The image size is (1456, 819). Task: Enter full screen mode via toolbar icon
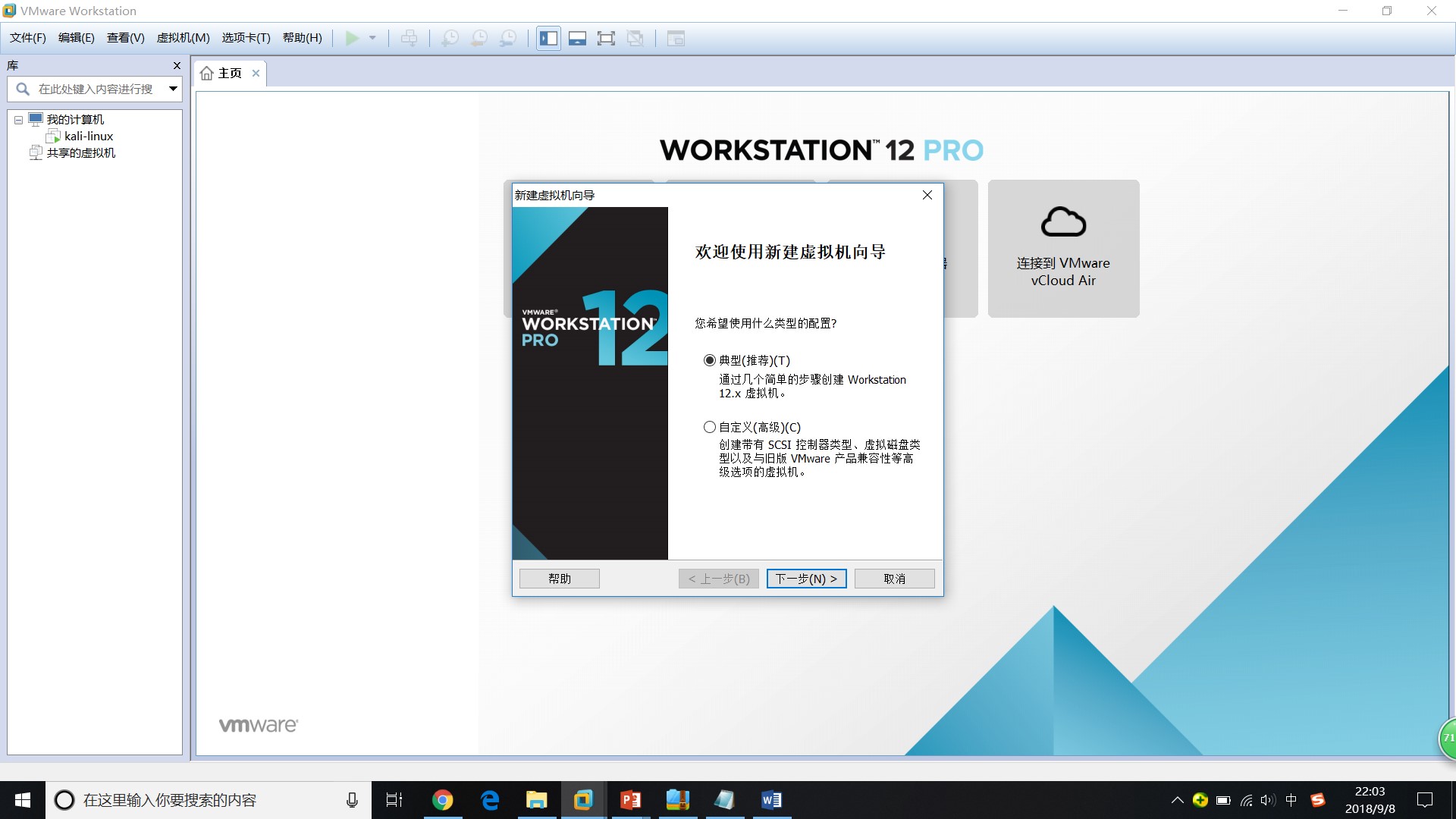click(606, 38)
